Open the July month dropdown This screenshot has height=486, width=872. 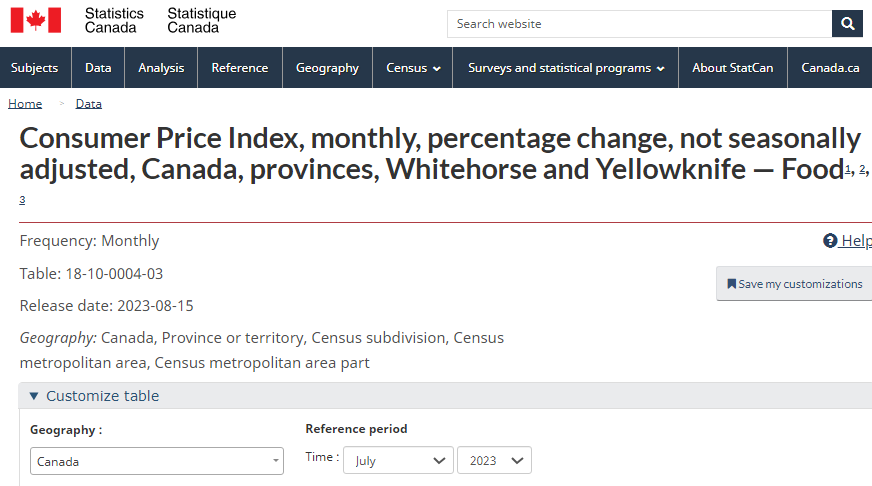click(398, 460)
